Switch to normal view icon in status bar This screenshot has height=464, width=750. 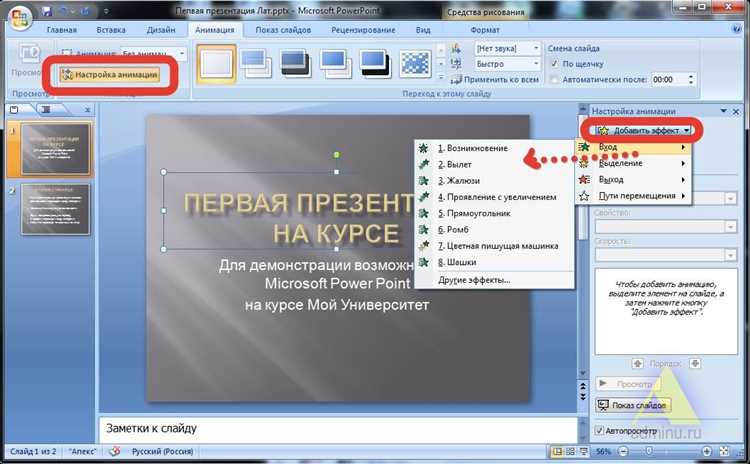pos(556,452)
